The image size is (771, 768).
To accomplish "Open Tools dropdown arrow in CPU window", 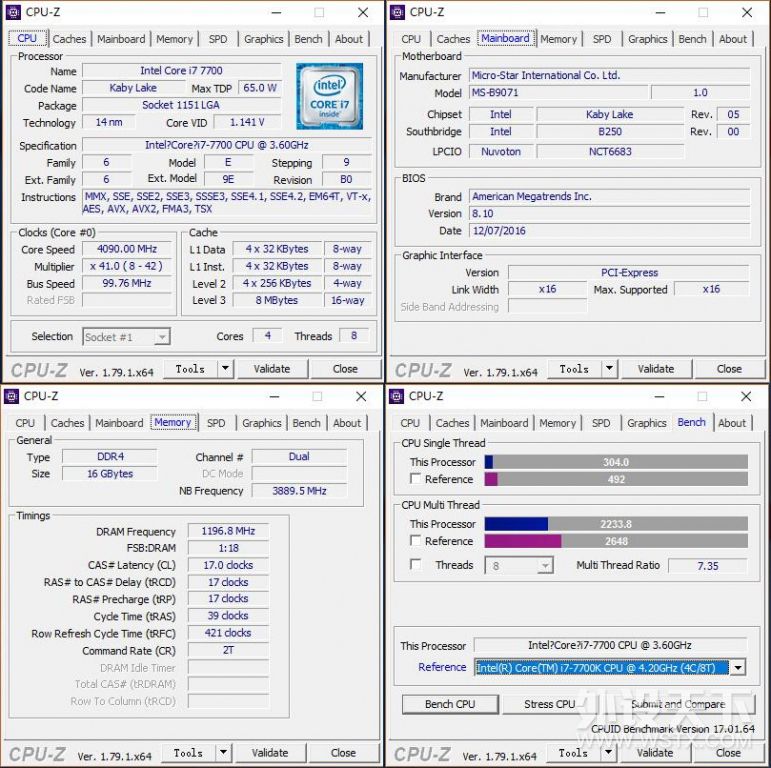I will coord(226,368).
